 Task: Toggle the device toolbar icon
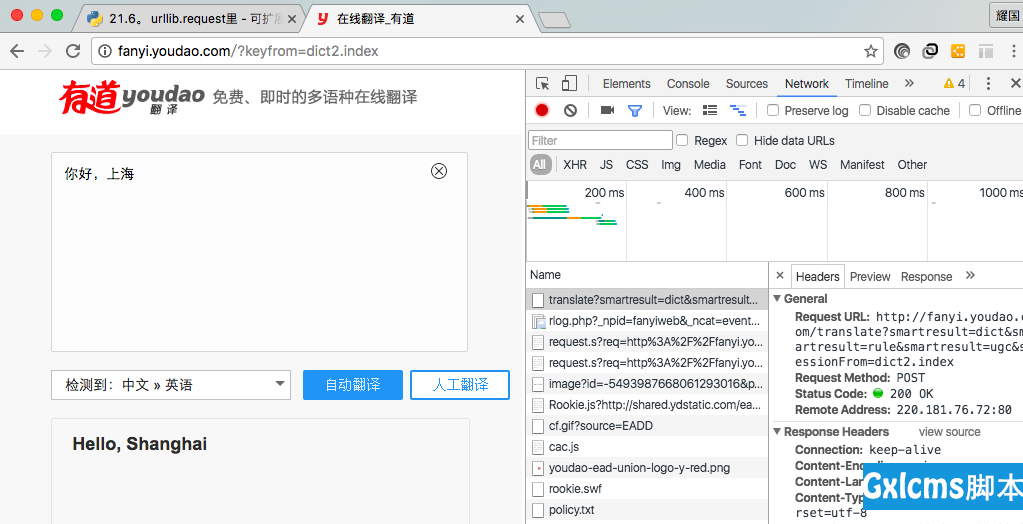pos(569,84)
